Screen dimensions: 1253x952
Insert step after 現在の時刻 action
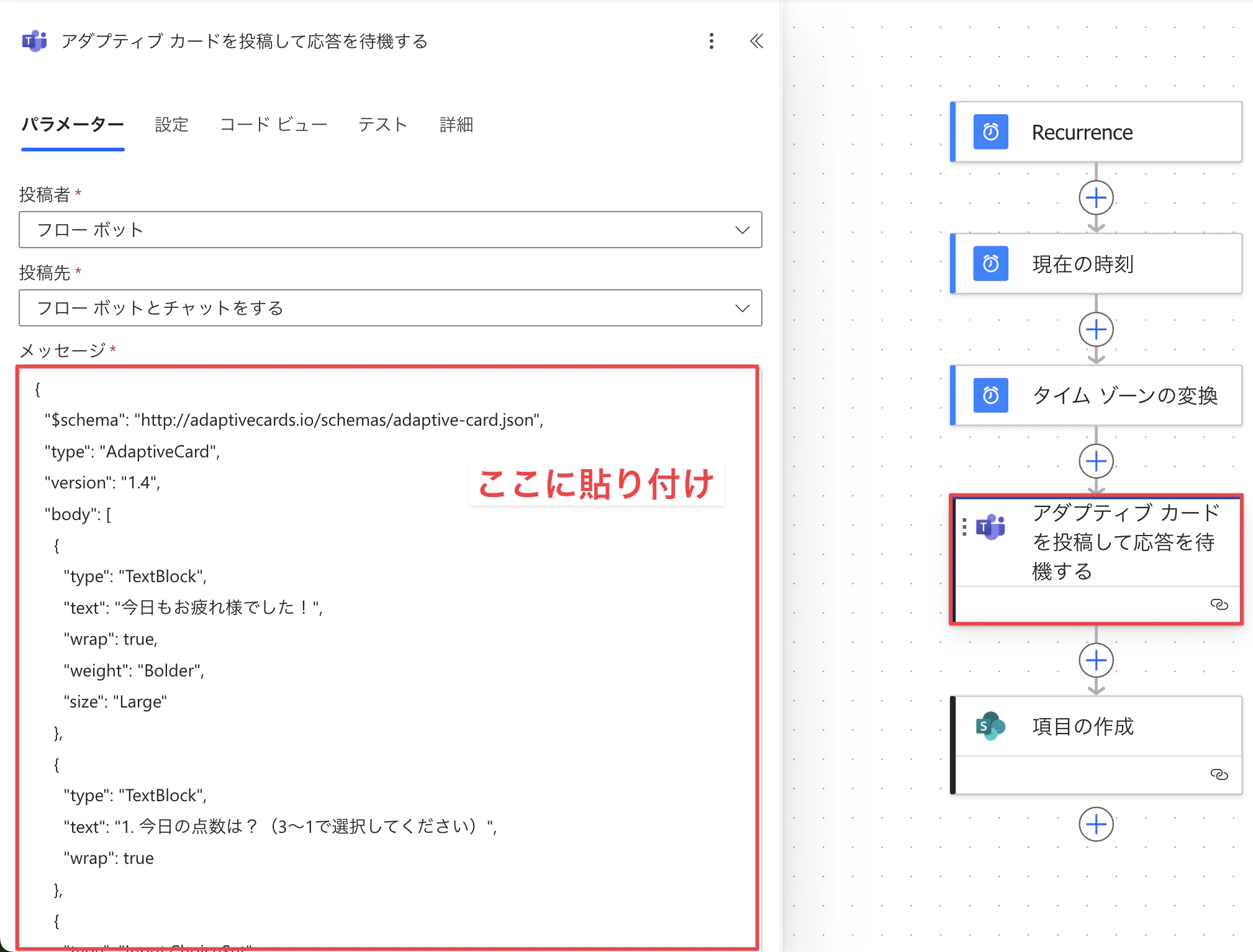click(1096, 330)
